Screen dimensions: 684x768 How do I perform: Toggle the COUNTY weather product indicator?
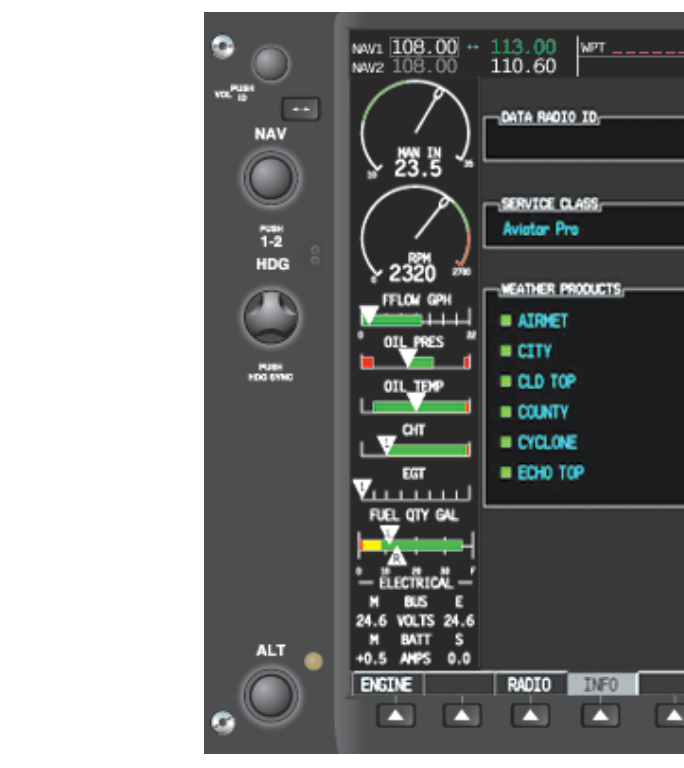point(506,411)
